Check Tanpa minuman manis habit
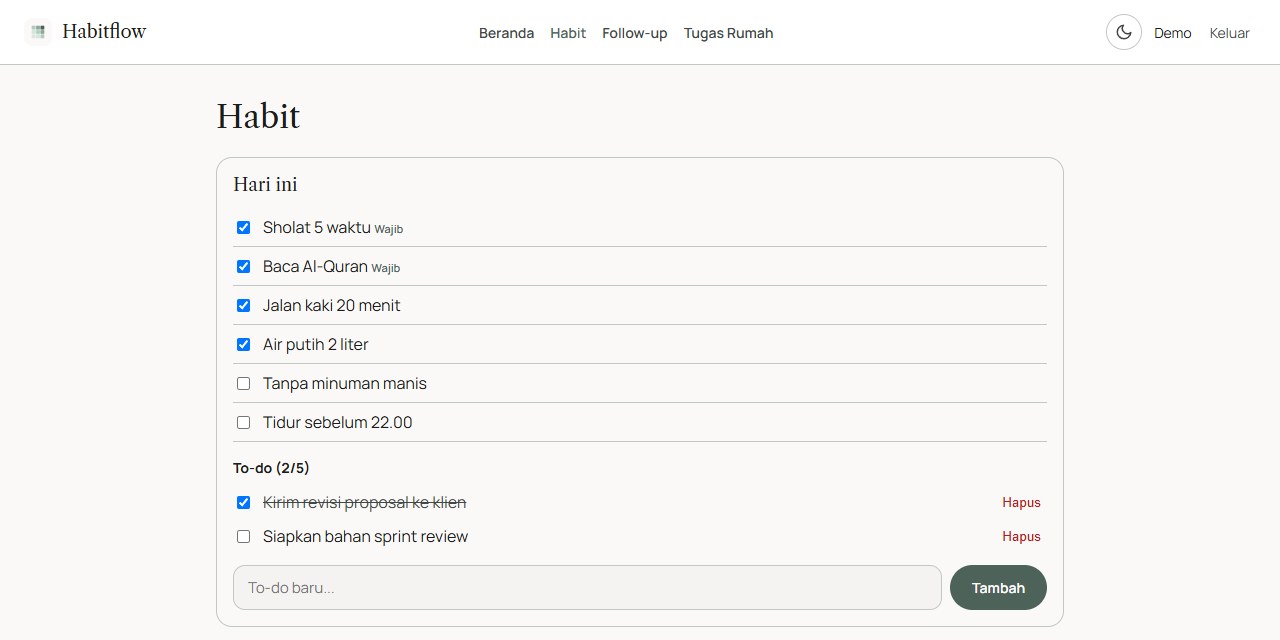 click(243, 384)
